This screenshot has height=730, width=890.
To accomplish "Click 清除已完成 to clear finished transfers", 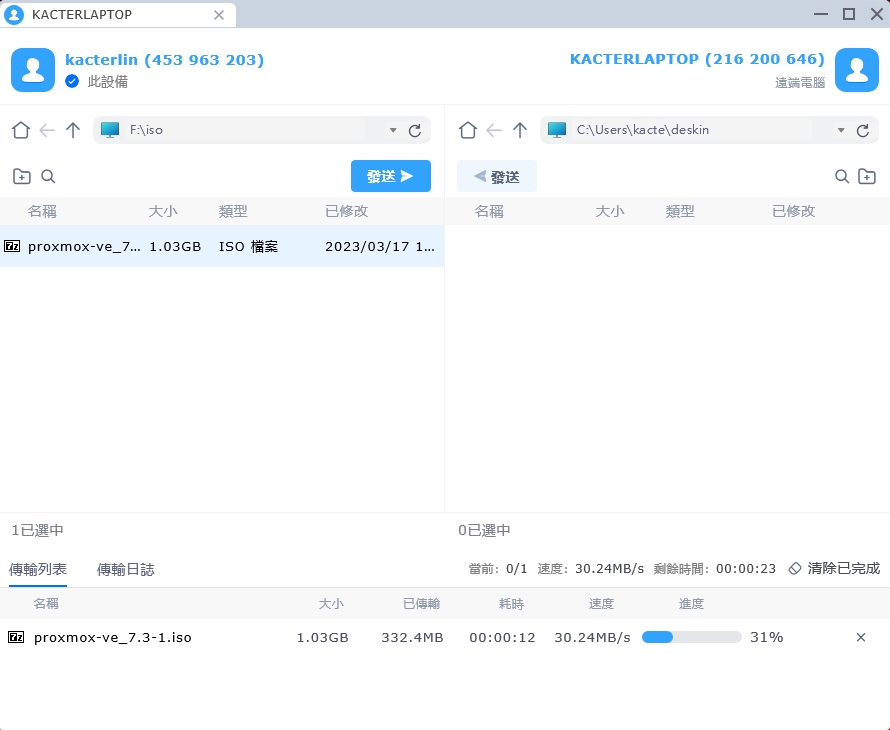I will pyautogui.click(x=834, y=568).
